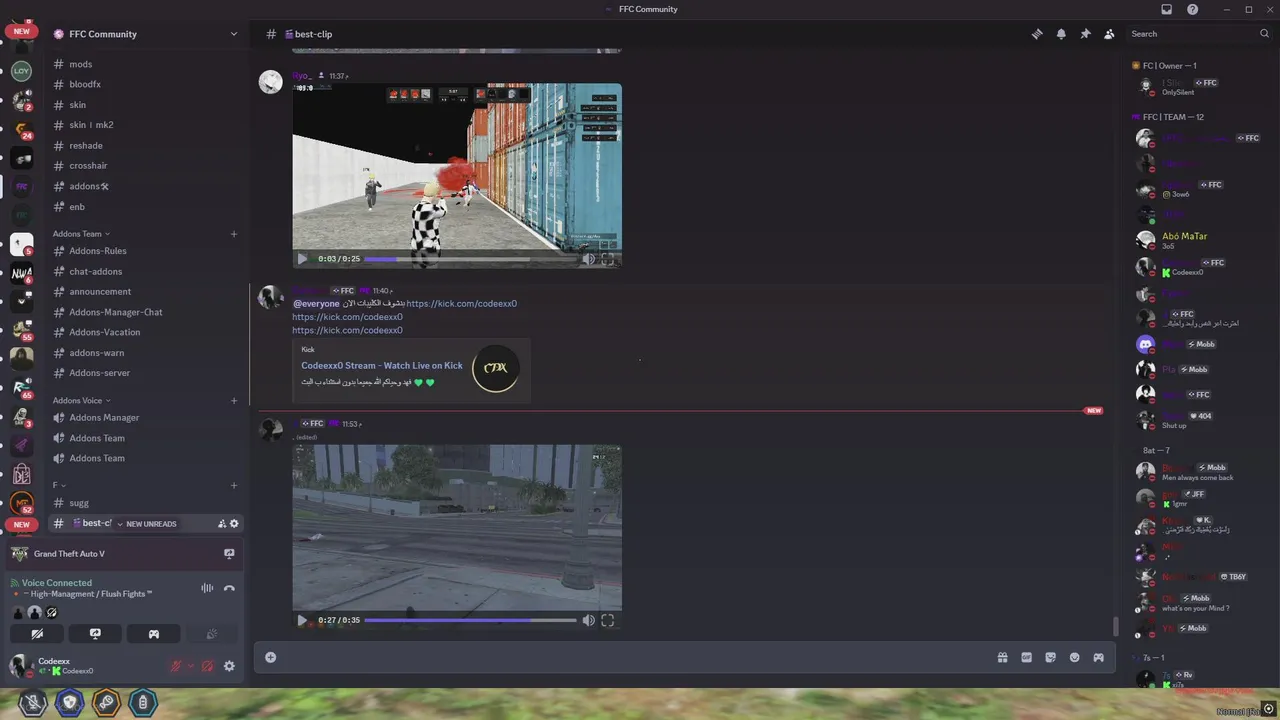Start an activity with controller button

(153, 634)
